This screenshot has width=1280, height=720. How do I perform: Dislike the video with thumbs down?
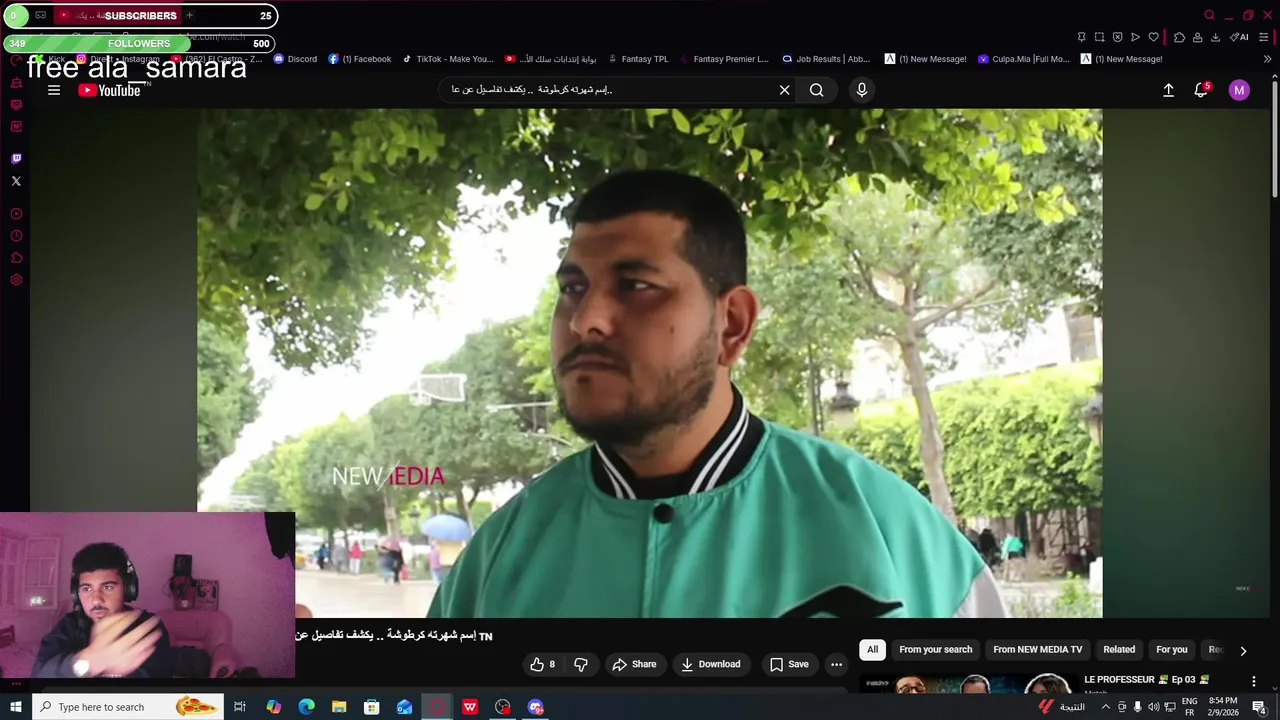coord(581,664)
